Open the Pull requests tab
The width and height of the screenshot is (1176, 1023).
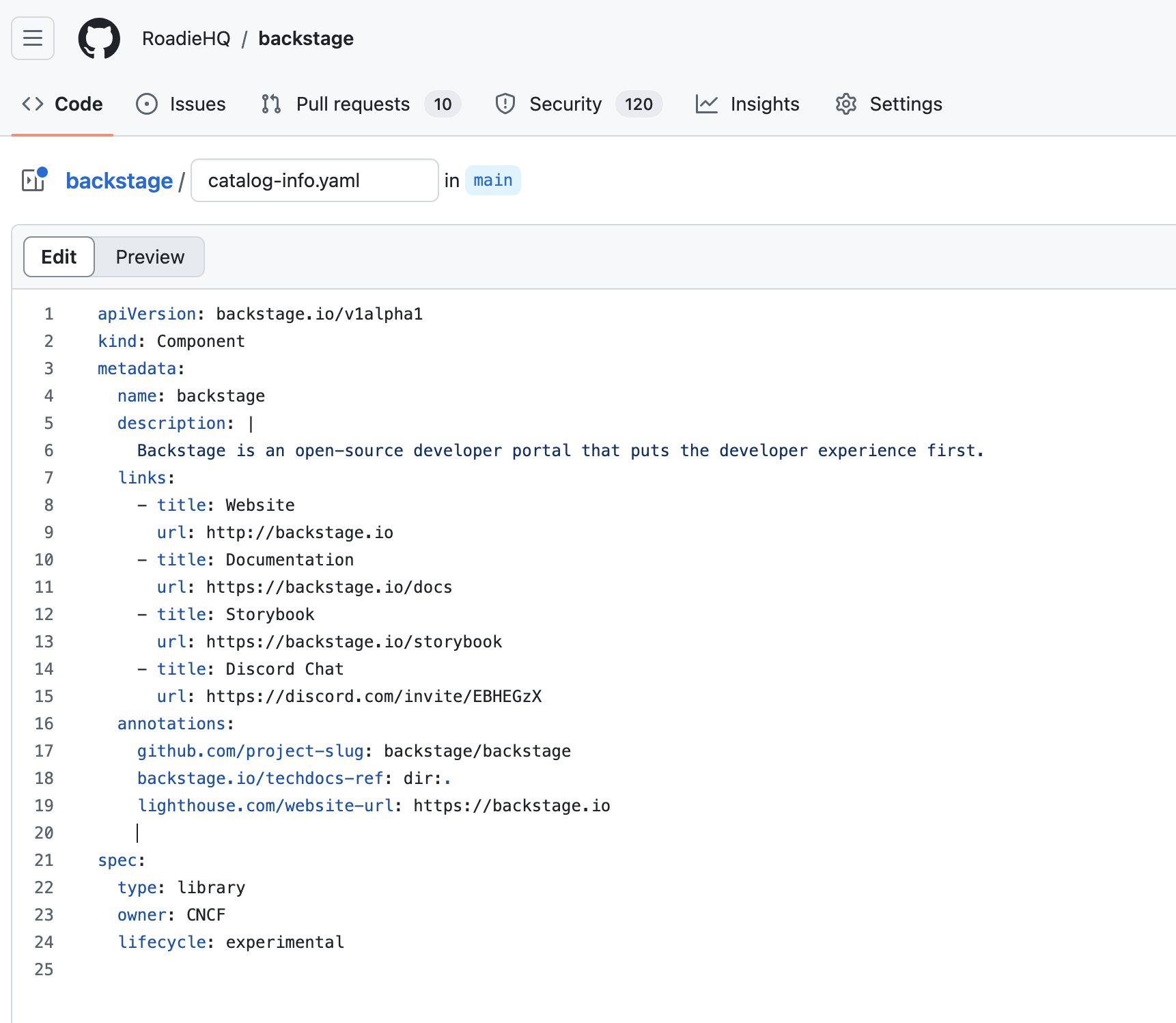click(x=361, y=104)
